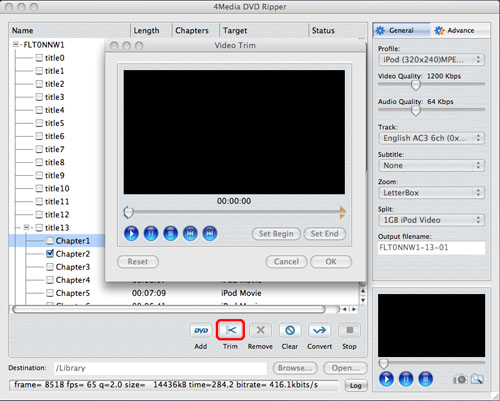Click the Name column header
Screen dimensions: 500x401
click(x=69, y=30)
